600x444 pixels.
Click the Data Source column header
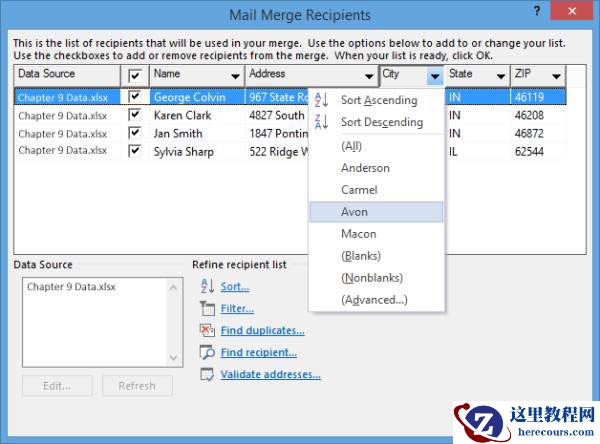[67, 75]
